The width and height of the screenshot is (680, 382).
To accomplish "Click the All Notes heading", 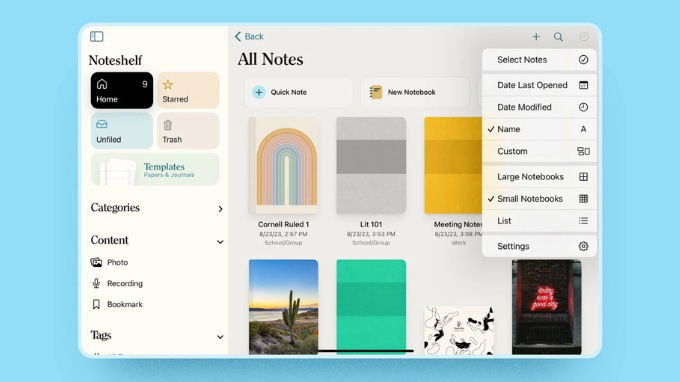I will click(x=270, y=59).
